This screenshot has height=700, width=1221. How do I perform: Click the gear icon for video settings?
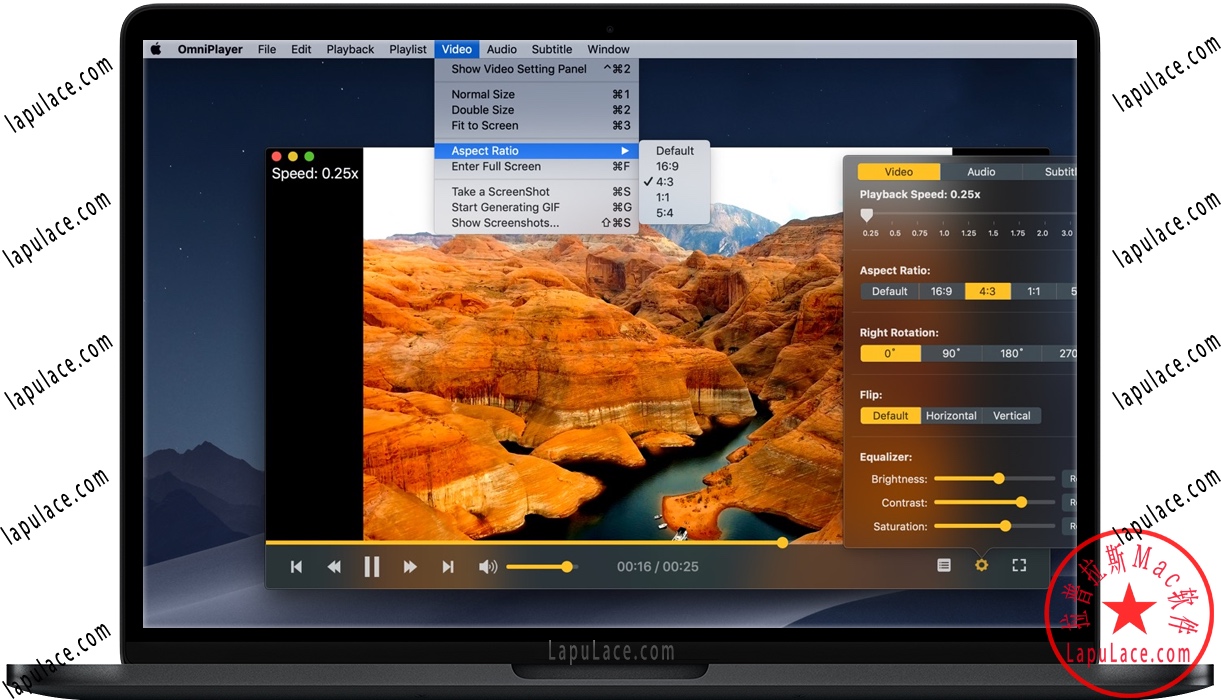981,565
